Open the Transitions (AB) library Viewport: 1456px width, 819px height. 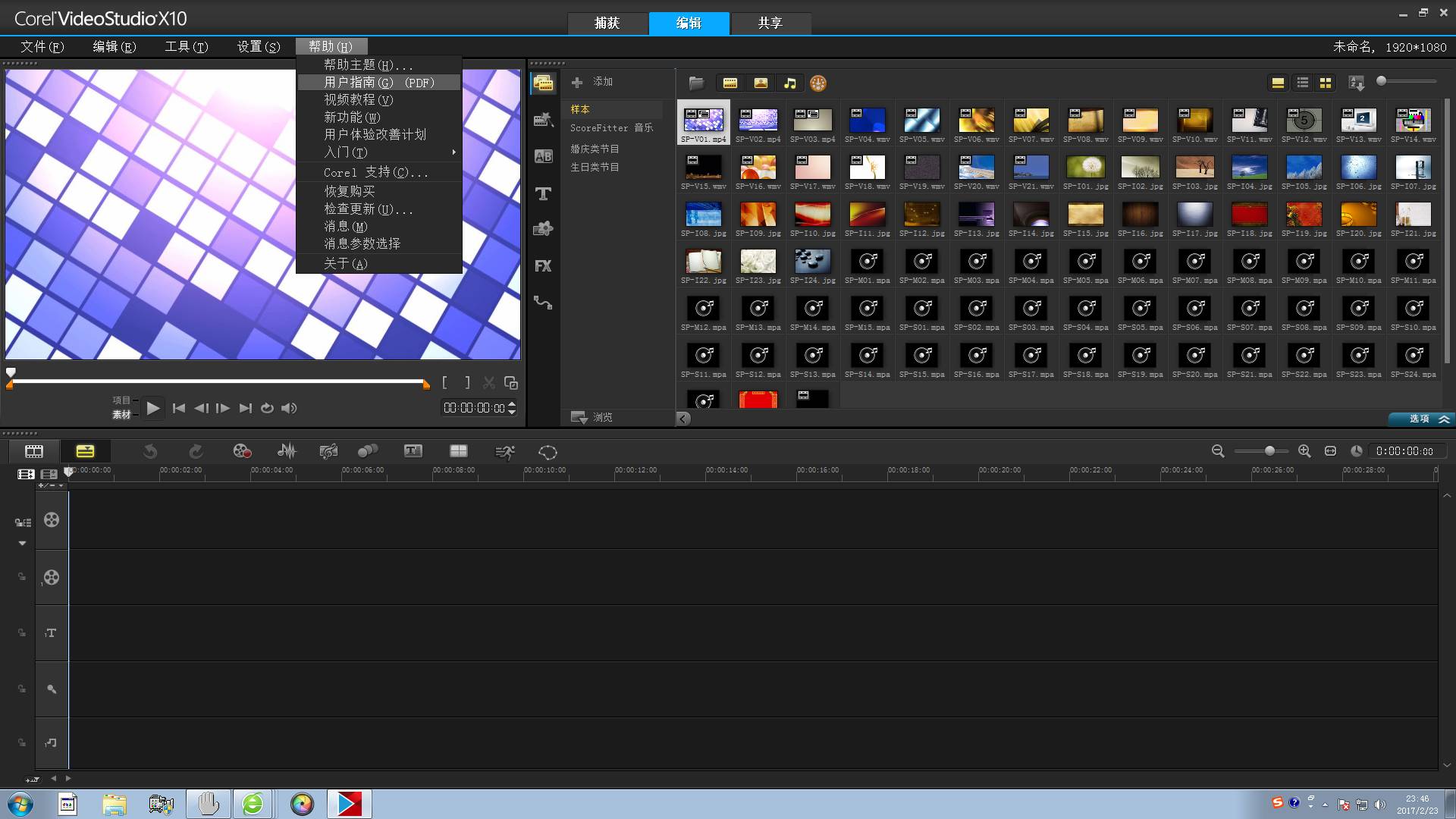click(543, 156)
